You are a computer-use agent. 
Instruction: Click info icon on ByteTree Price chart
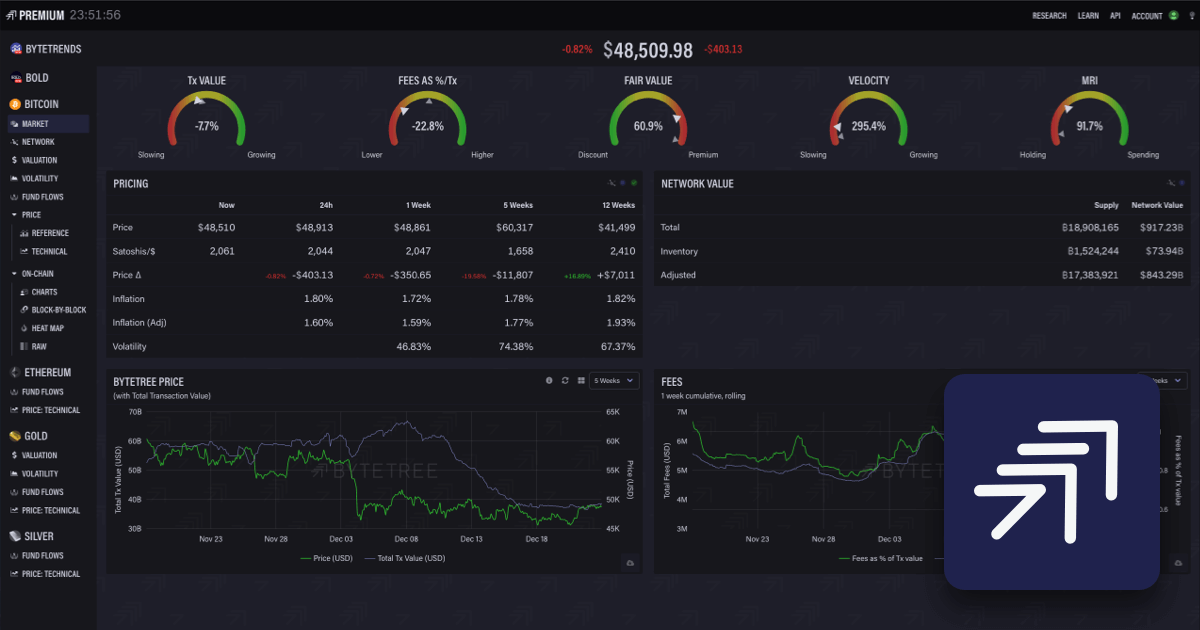(x=549, y=380)
